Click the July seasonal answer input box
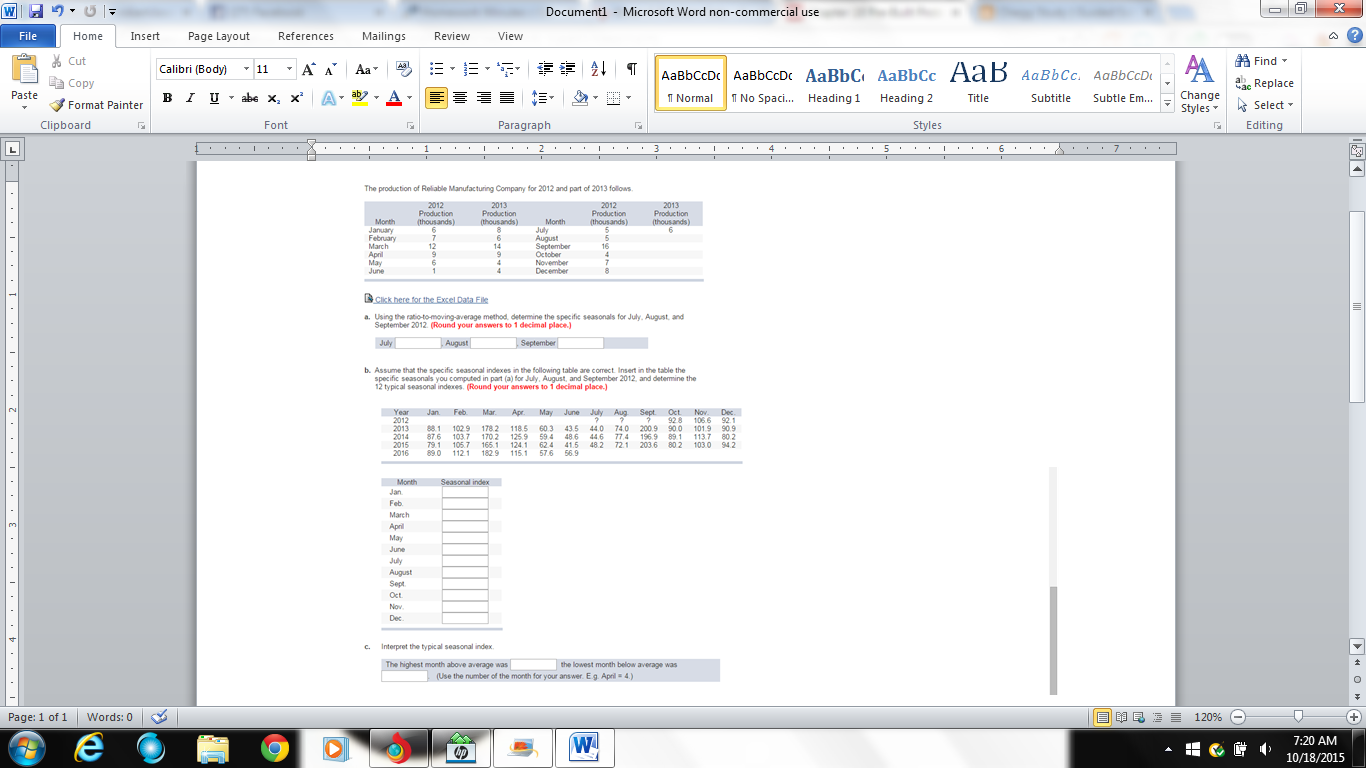Viewport: 1366px width, 768px height. pyautogui.click(x=420, y=342)
